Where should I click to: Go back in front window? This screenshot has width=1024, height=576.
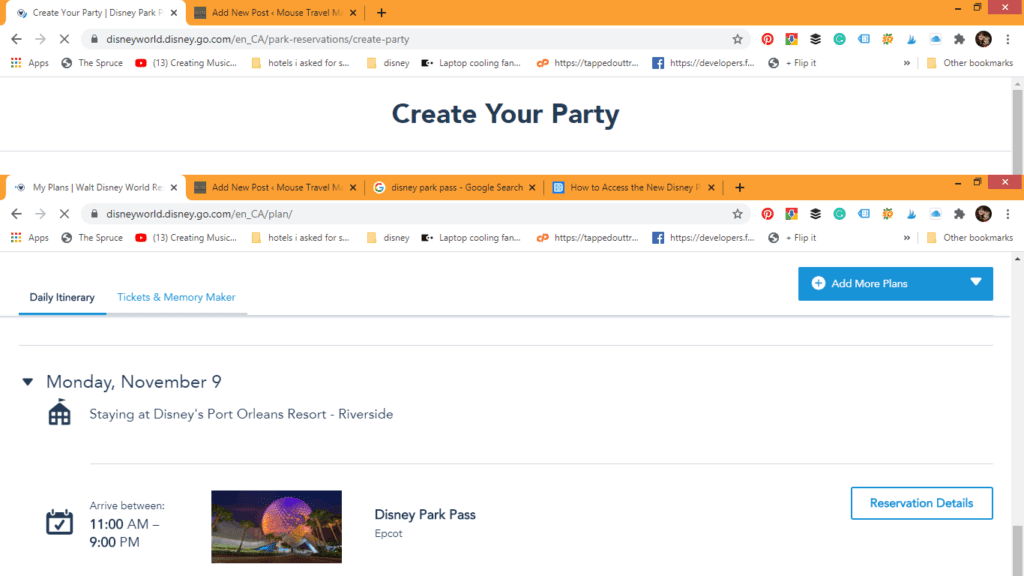(16, 214)
